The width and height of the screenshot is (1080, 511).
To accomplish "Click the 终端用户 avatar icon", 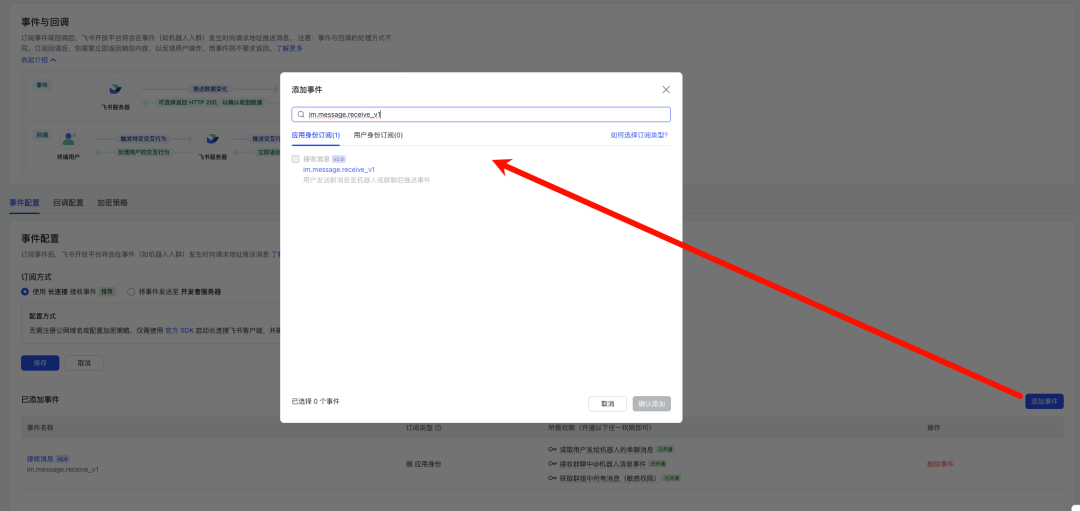I will 68,139.
